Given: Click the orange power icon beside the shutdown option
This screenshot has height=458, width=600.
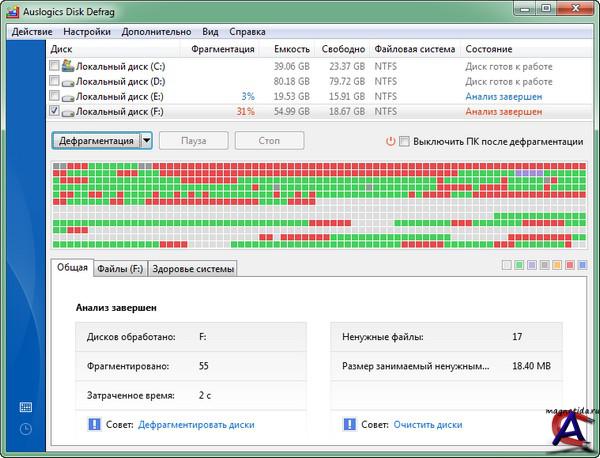Looking at the screenshot, I should tap(390, 141).
